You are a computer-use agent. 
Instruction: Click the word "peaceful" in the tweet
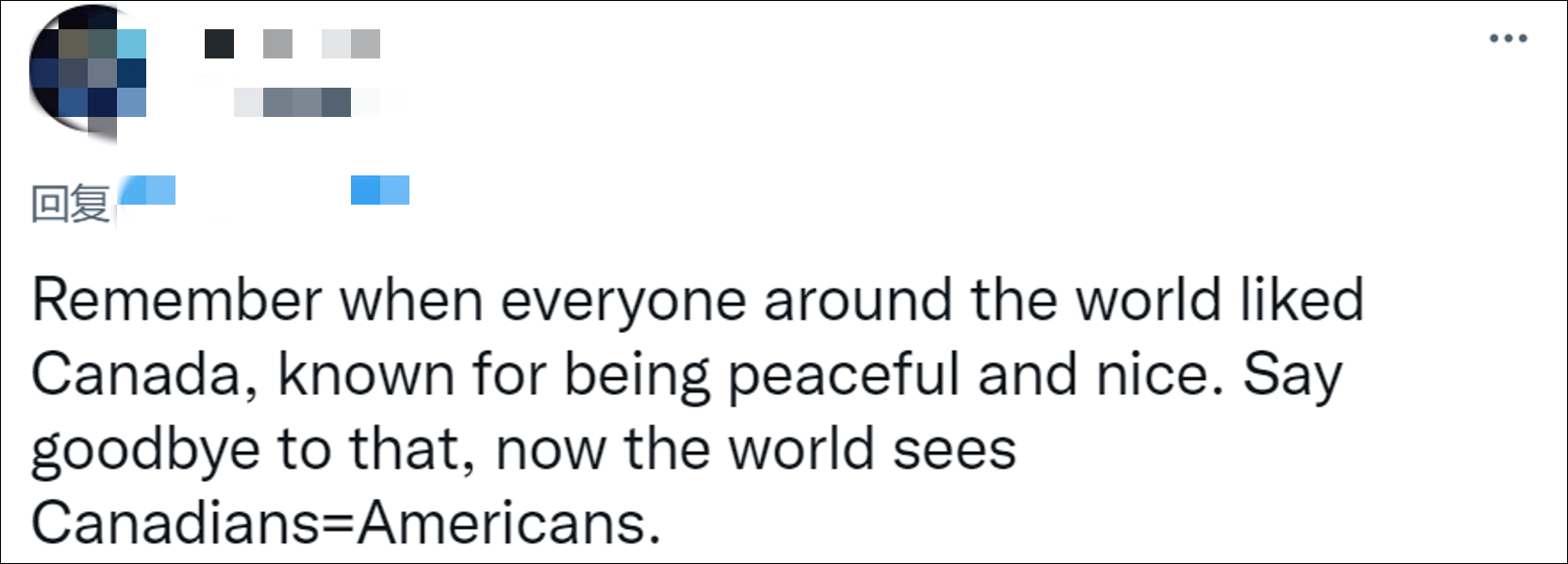[843, 374]
